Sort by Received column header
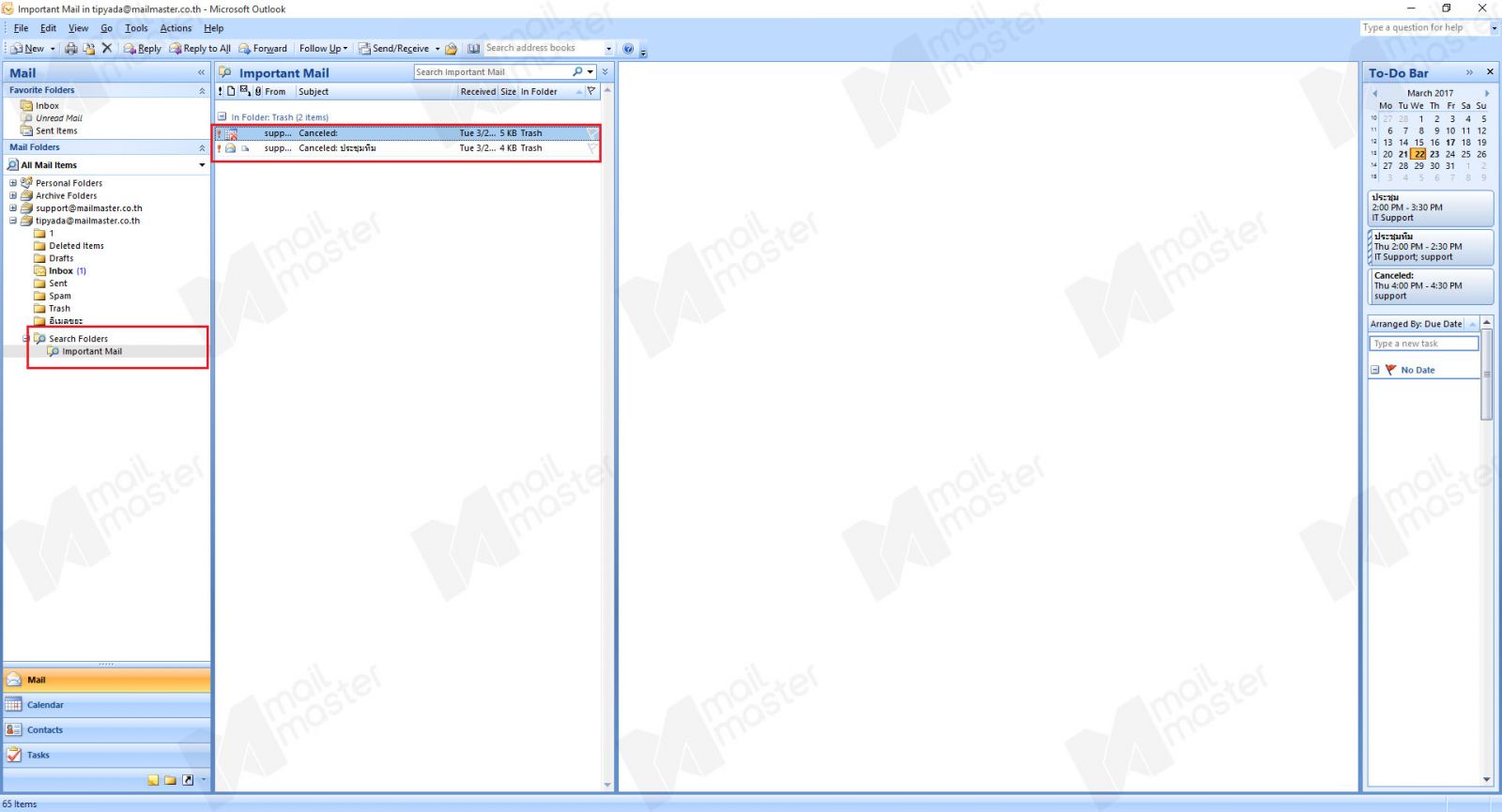This screenshot has height=812, width=1502. tap(478, 92)
